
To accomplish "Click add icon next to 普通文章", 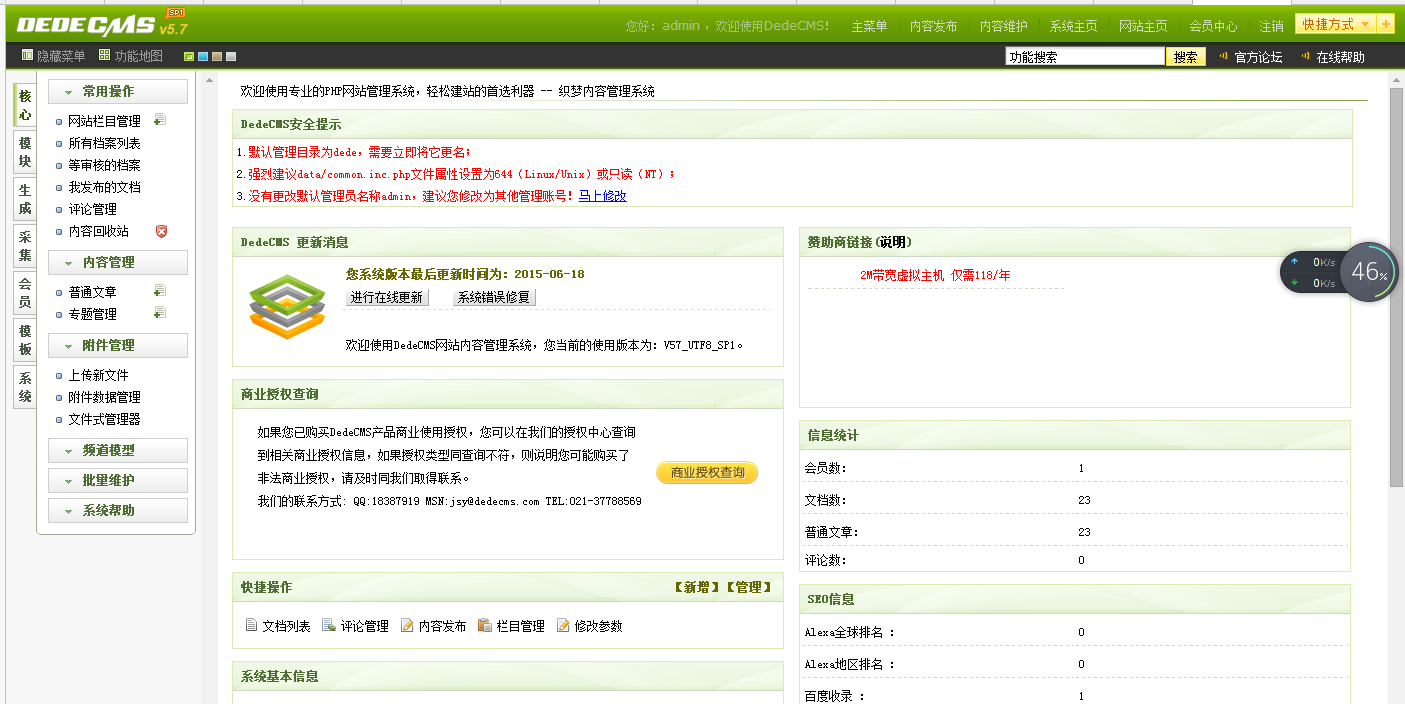I will (x=160, y=291).
